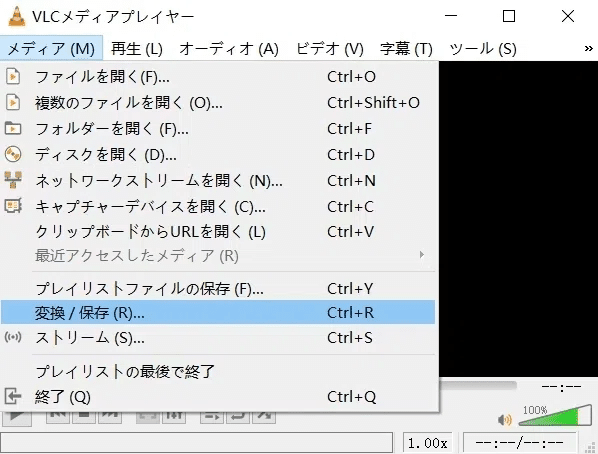Screen dimensions: 598x454
Task: Adjust the green volume slider
Action: (555, 416)
